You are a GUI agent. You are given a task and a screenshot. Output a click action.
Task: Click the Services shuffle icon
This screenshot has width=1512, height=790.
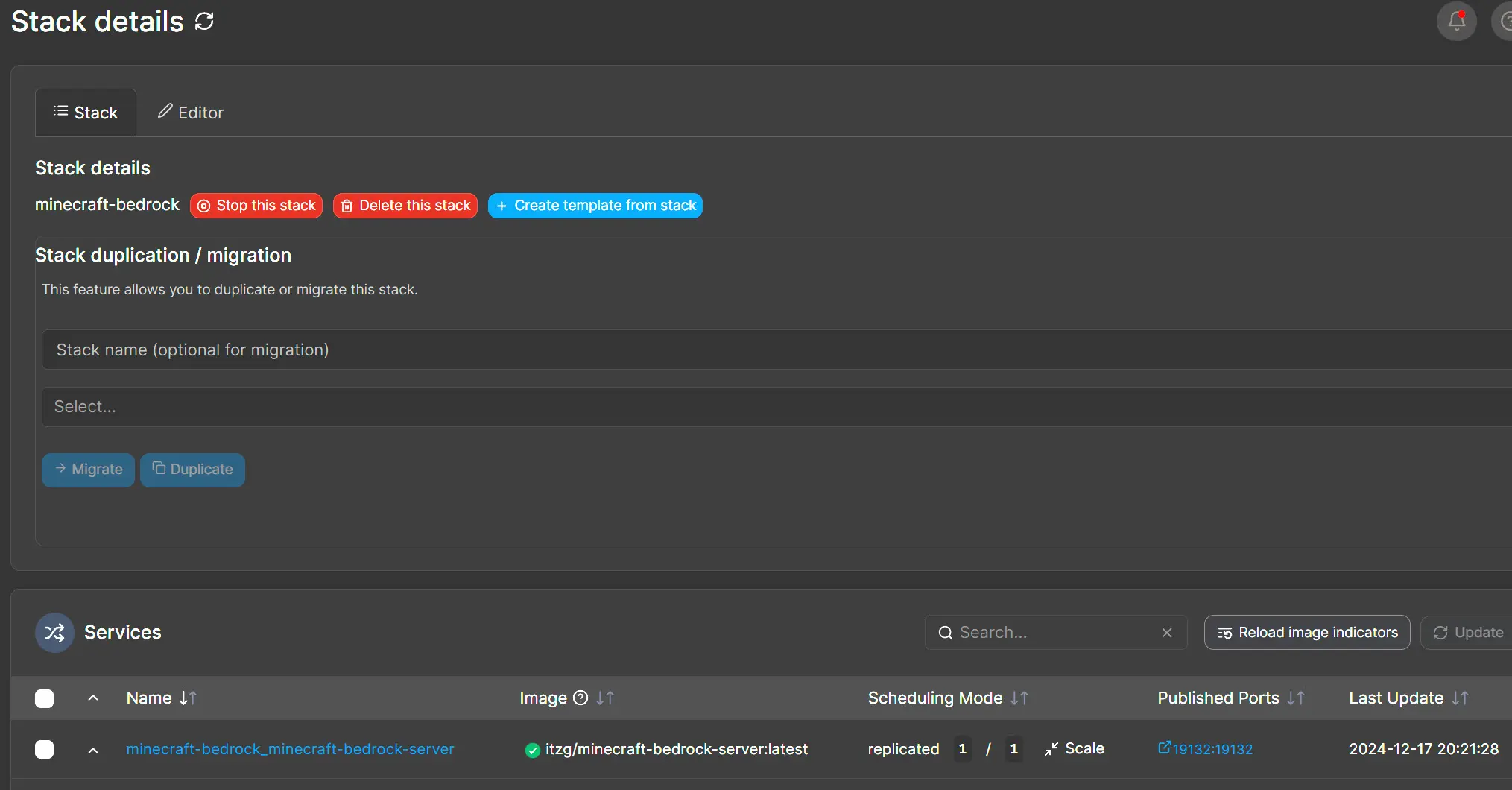(54, 632)
